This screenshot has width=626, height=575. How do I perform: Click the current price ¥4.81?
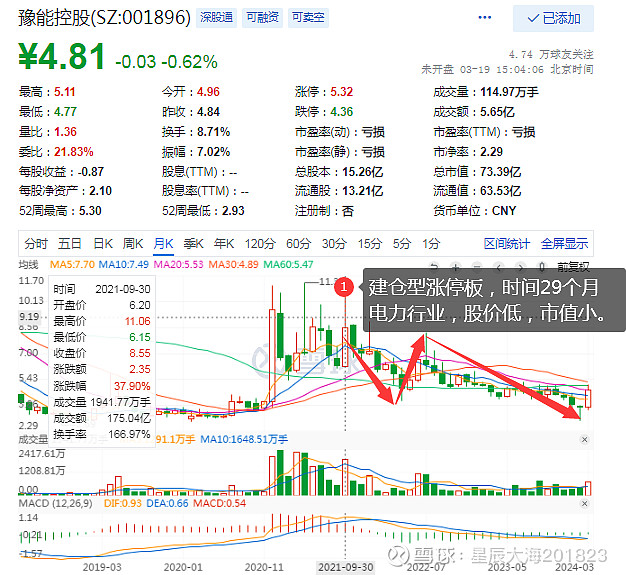62,57
